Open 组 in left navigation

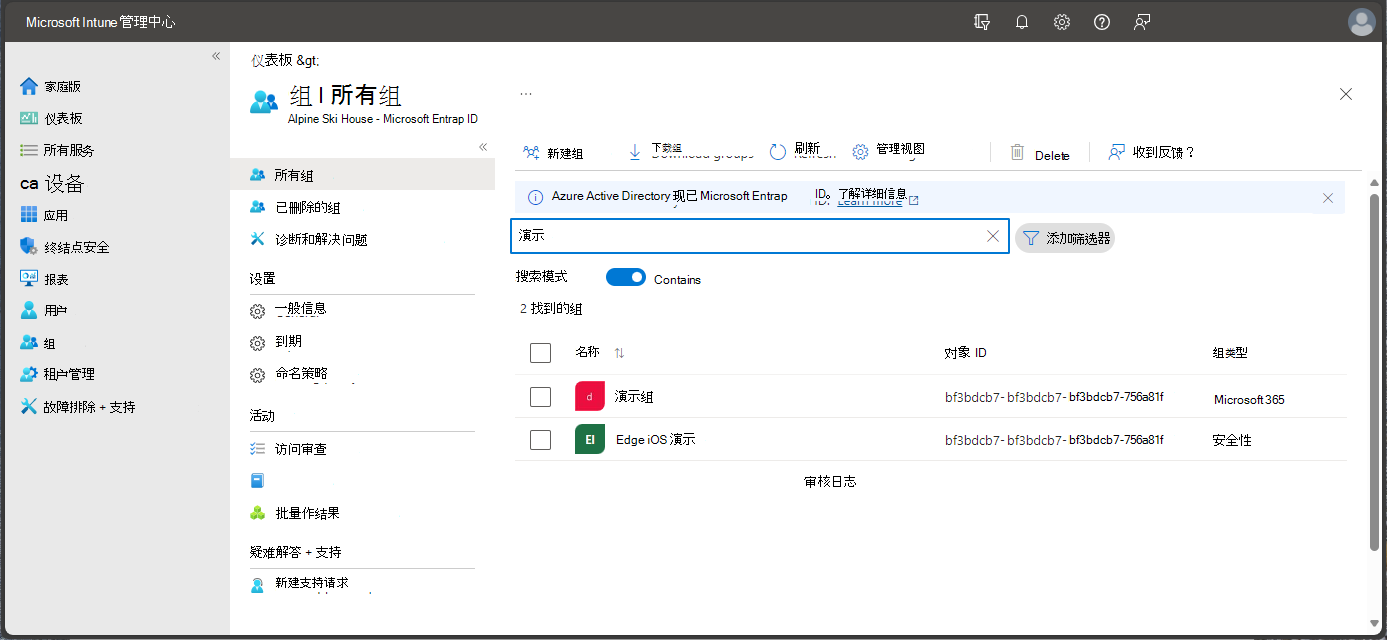[x=38, y=343]
